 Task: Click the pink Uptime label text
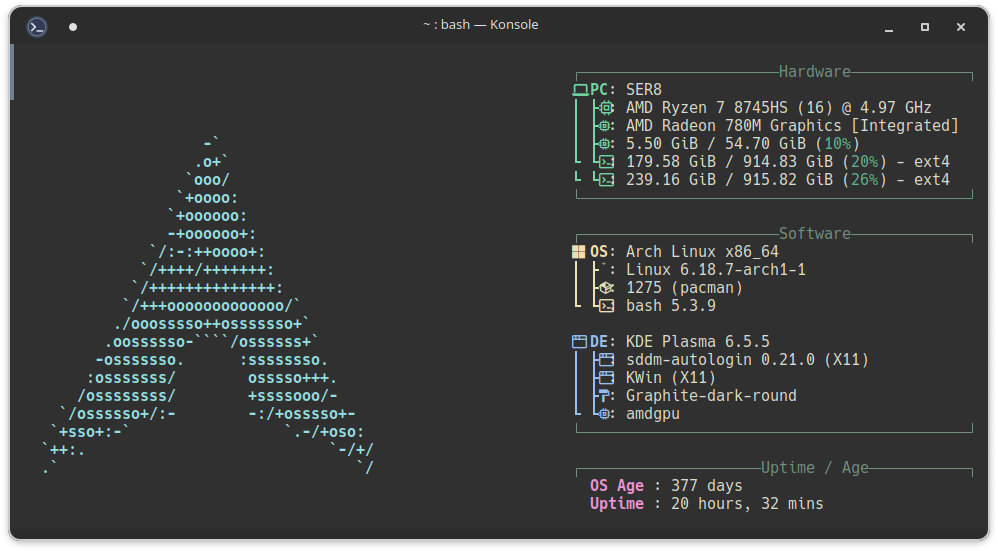pos(617,504)
